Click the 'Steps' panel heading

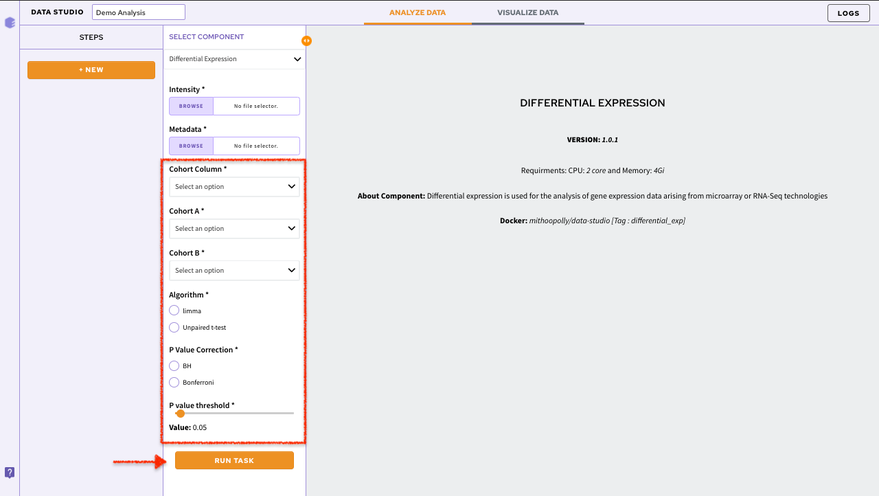[x=91, y=37]
